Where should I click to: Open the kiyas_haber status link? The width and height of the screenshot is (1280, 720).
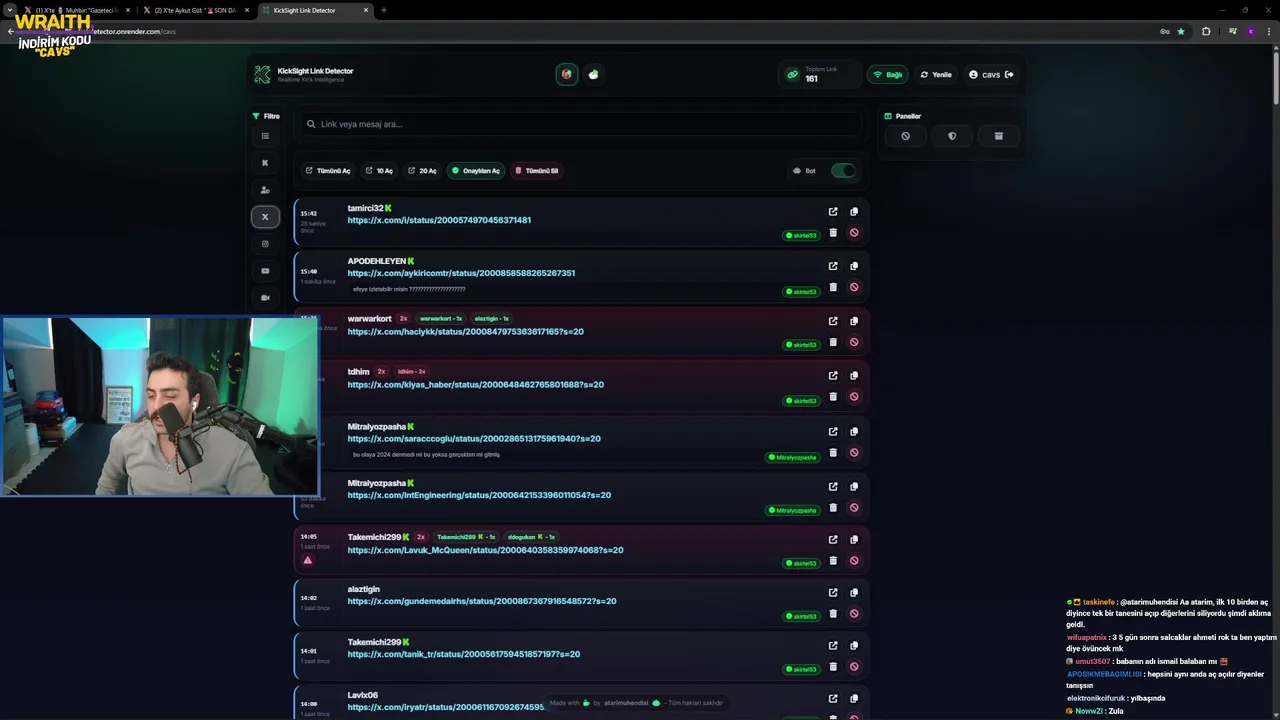point(475,385)
